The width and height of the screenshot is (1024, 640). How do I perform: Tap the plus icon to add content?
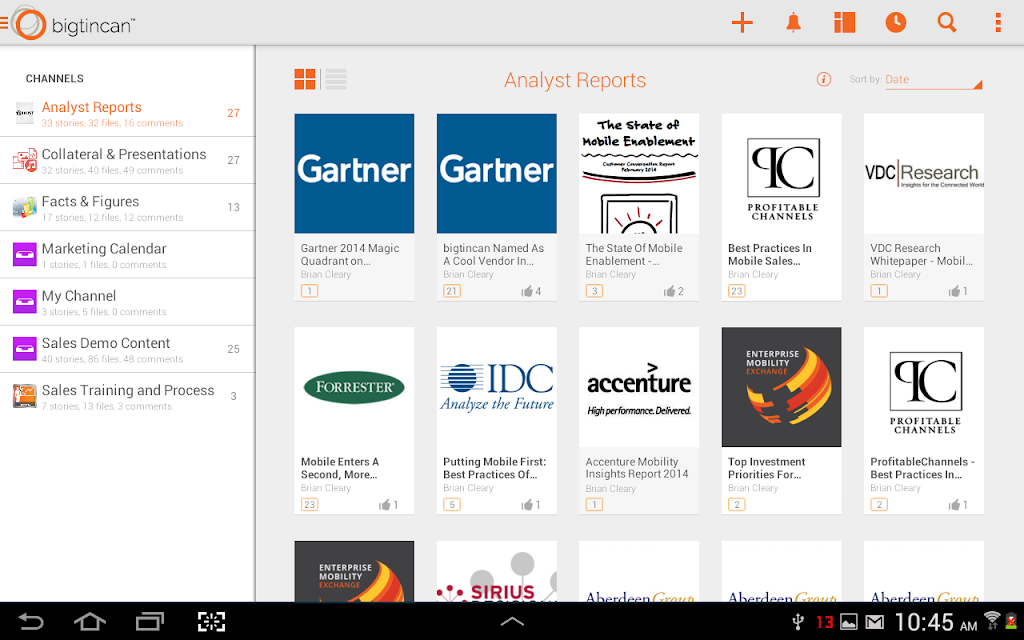point(742,23)
